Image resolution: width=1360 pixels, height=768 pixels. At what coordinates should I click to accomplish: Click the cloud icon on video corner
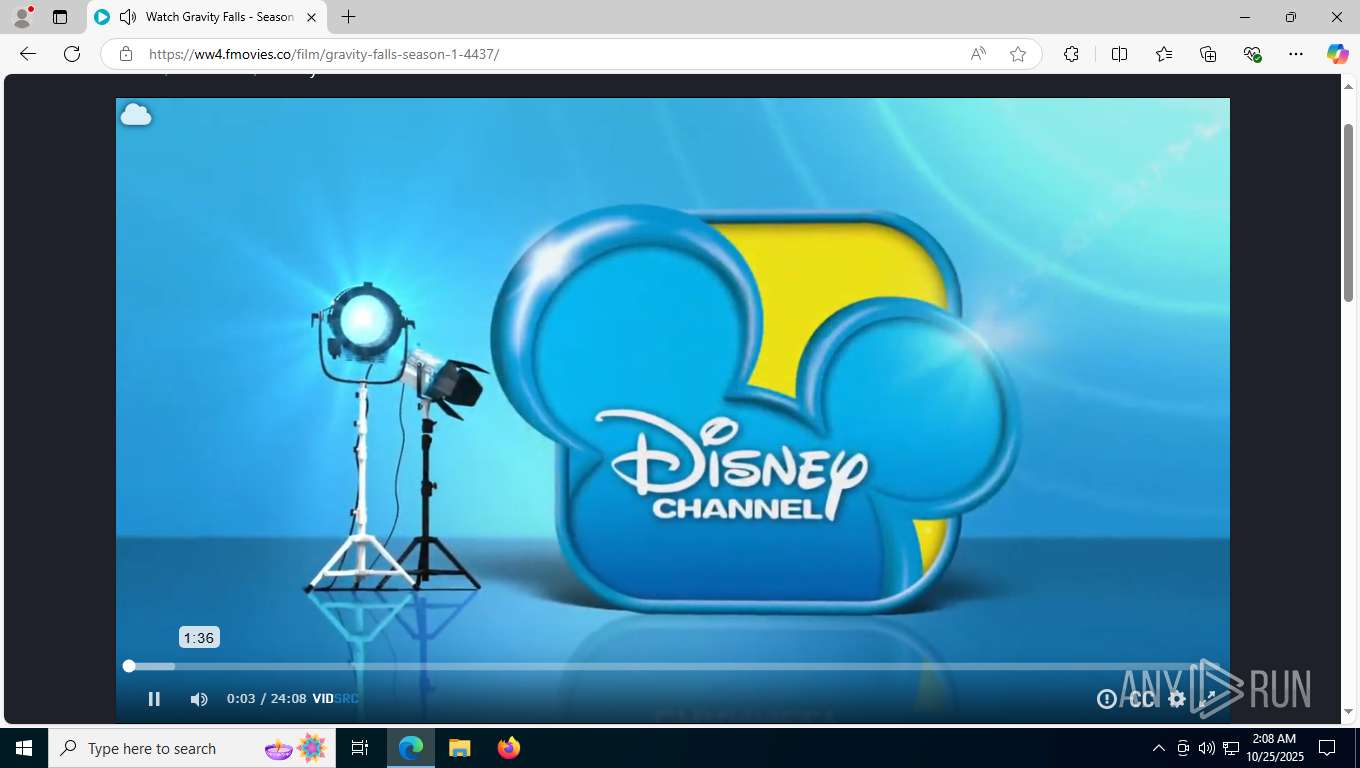(x=136, y=115)
